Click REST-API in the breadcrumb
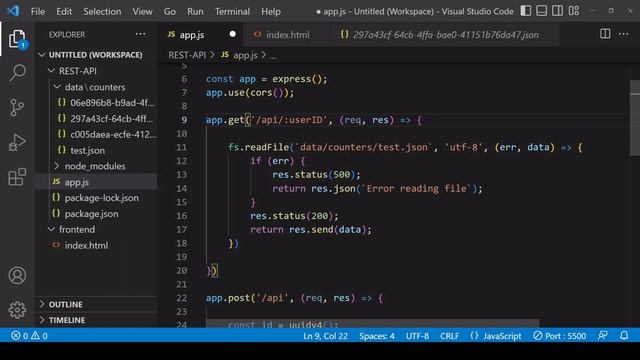 (187, 55)
